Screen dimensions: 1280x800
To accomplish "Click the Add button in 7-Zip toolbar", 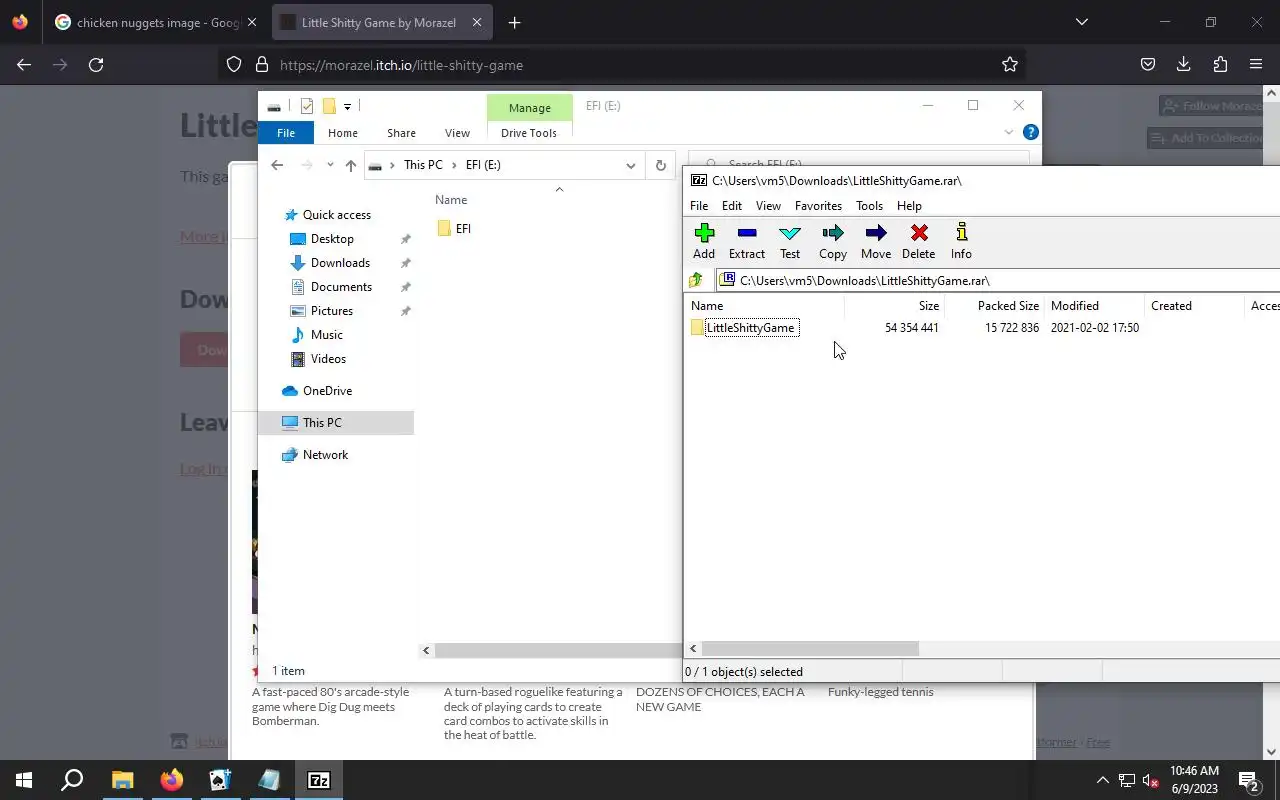I will pyautogui.click(x=704, y=241).
